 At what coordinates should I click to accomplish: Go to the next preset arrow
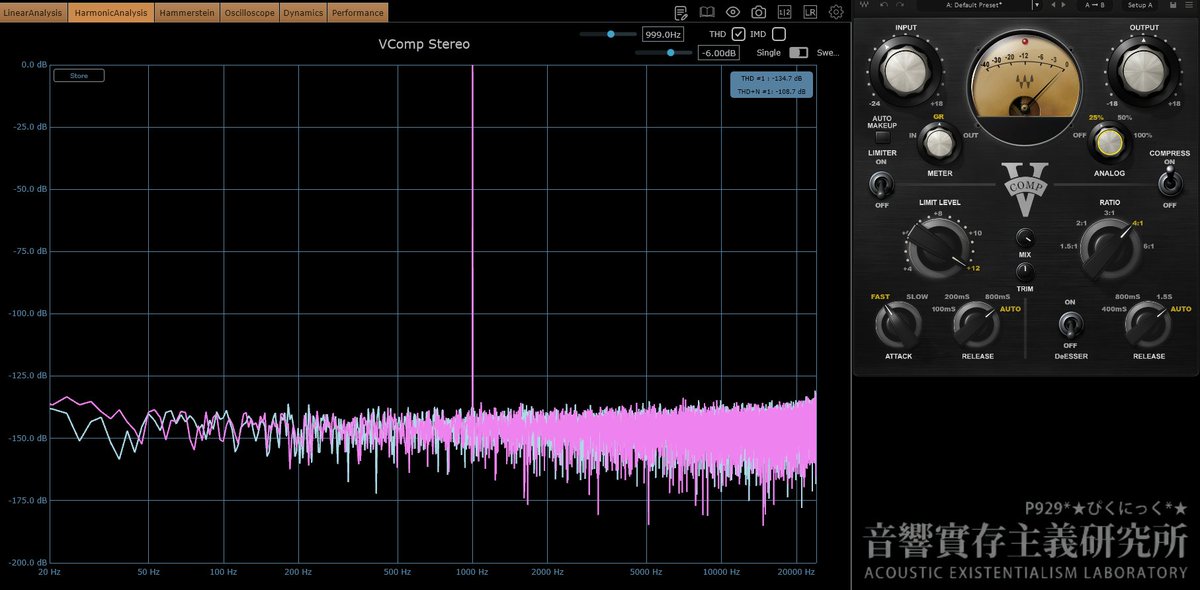[1064, 5]
